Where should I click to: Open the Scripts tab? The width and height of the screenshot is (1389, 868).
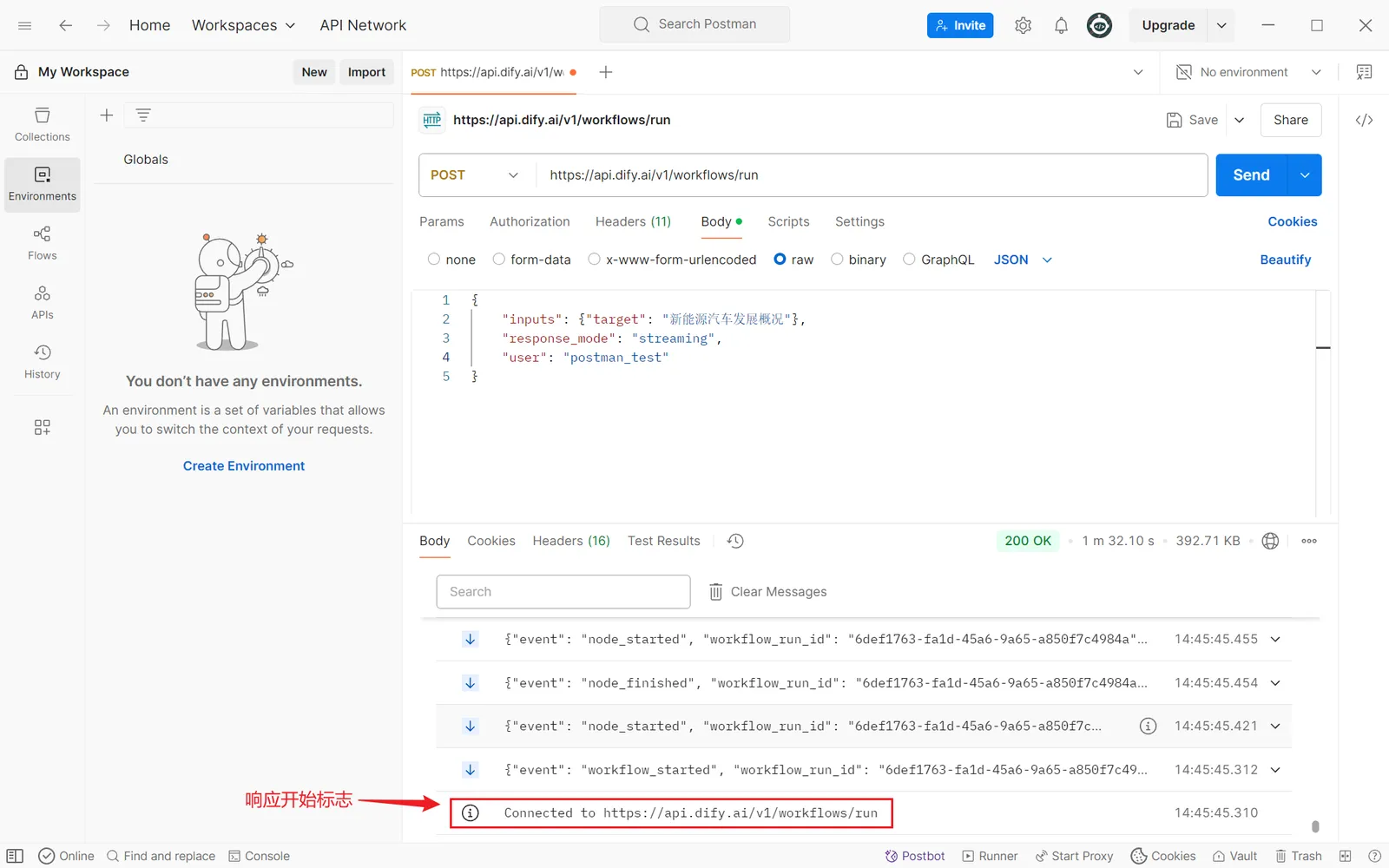tap(788, 221)
